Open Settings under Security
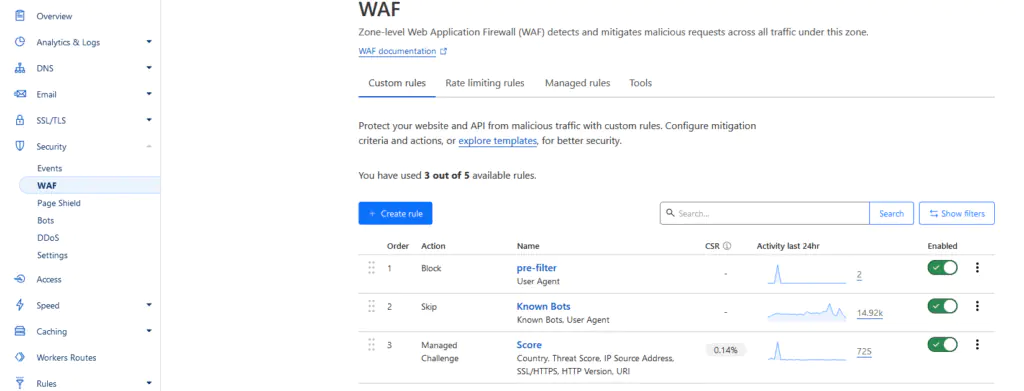 52,255
